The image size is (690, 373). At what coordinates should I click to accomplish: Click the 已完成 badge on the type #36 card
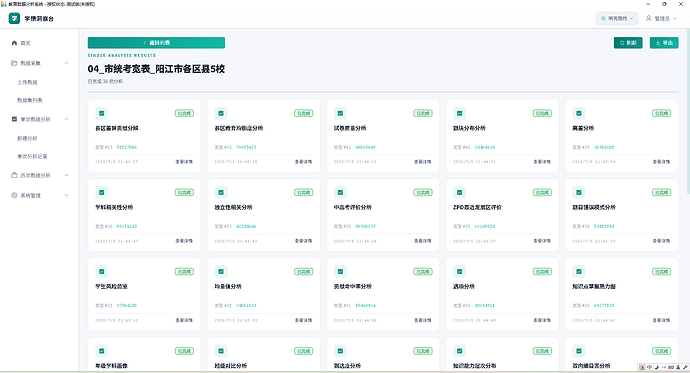click(x=423, y=193)
